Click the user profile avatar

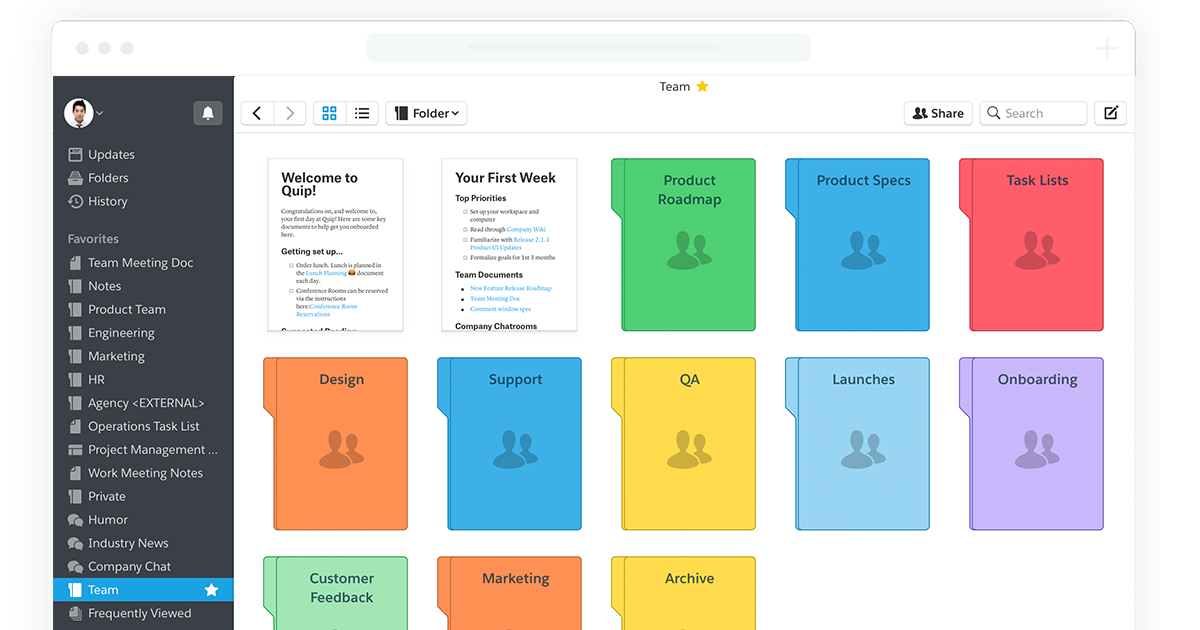79,113
